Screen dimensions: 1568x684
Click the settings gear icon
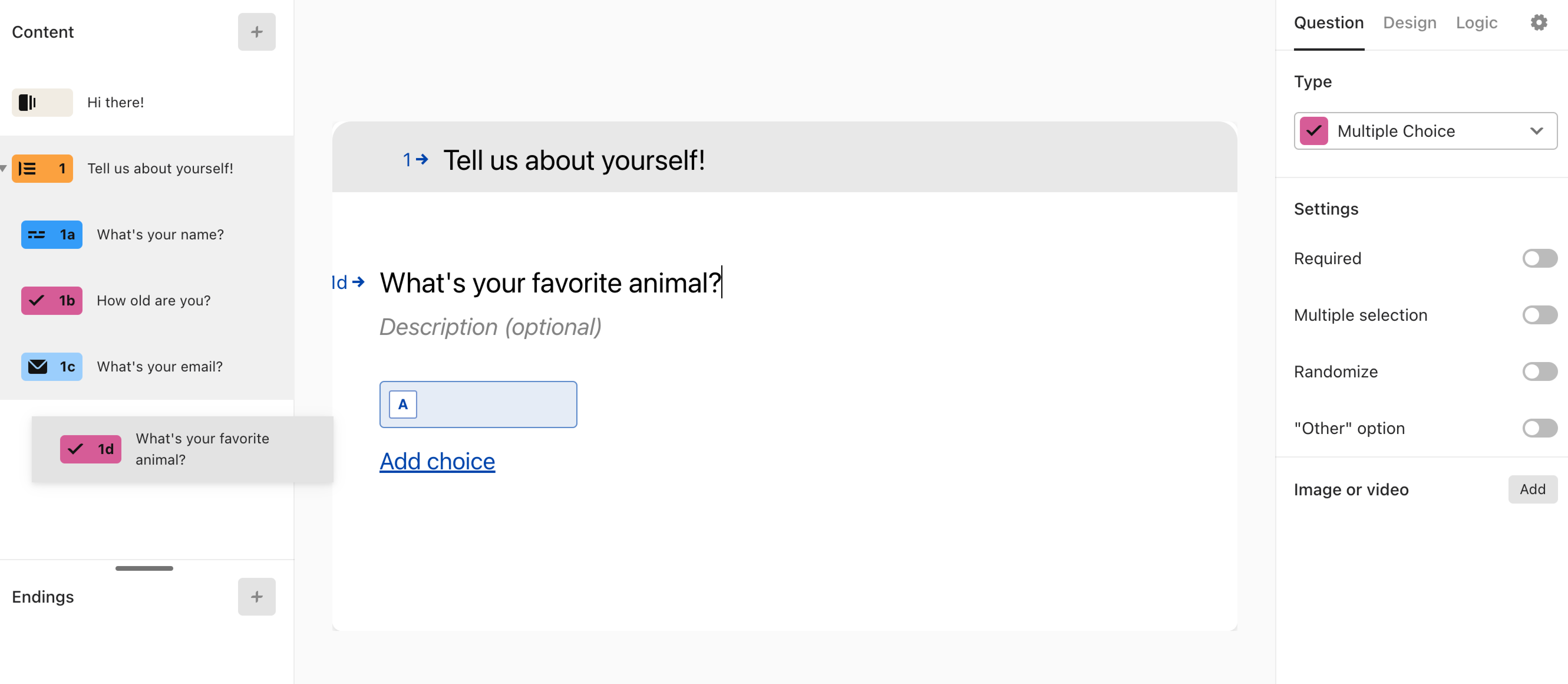click(x=1538, y=22)
